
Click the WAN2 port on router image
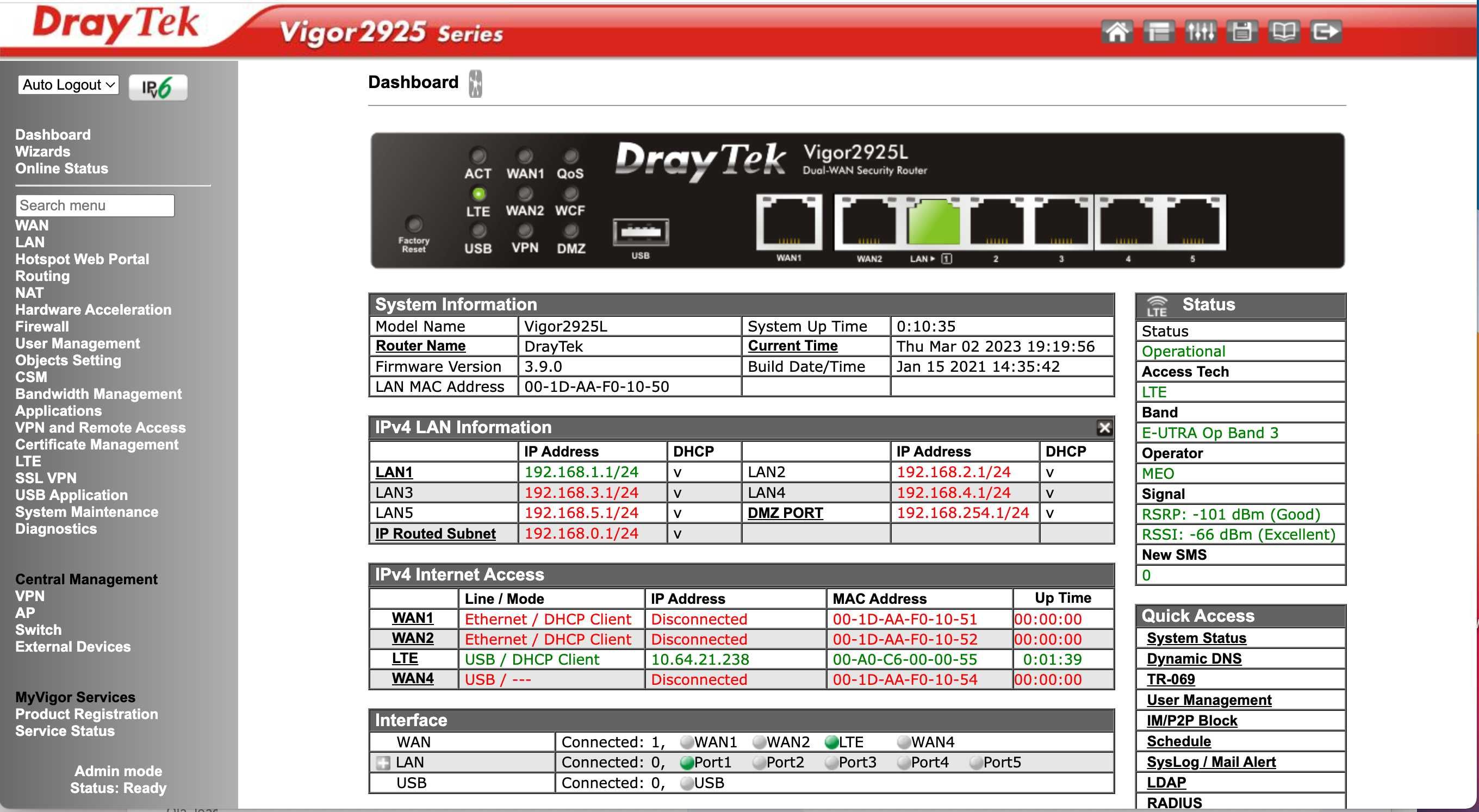(869, 222)
